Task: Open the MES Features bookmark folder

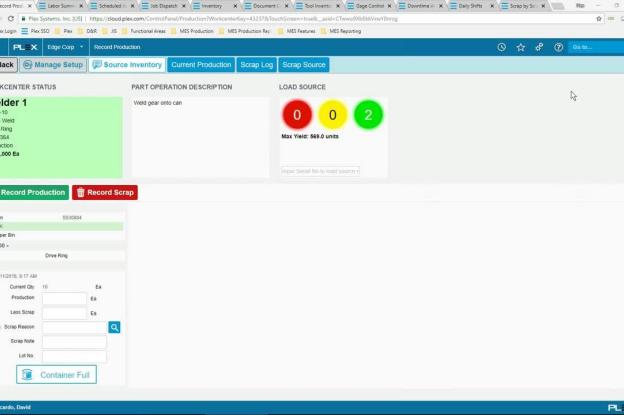Action: [x=296, y=31]
